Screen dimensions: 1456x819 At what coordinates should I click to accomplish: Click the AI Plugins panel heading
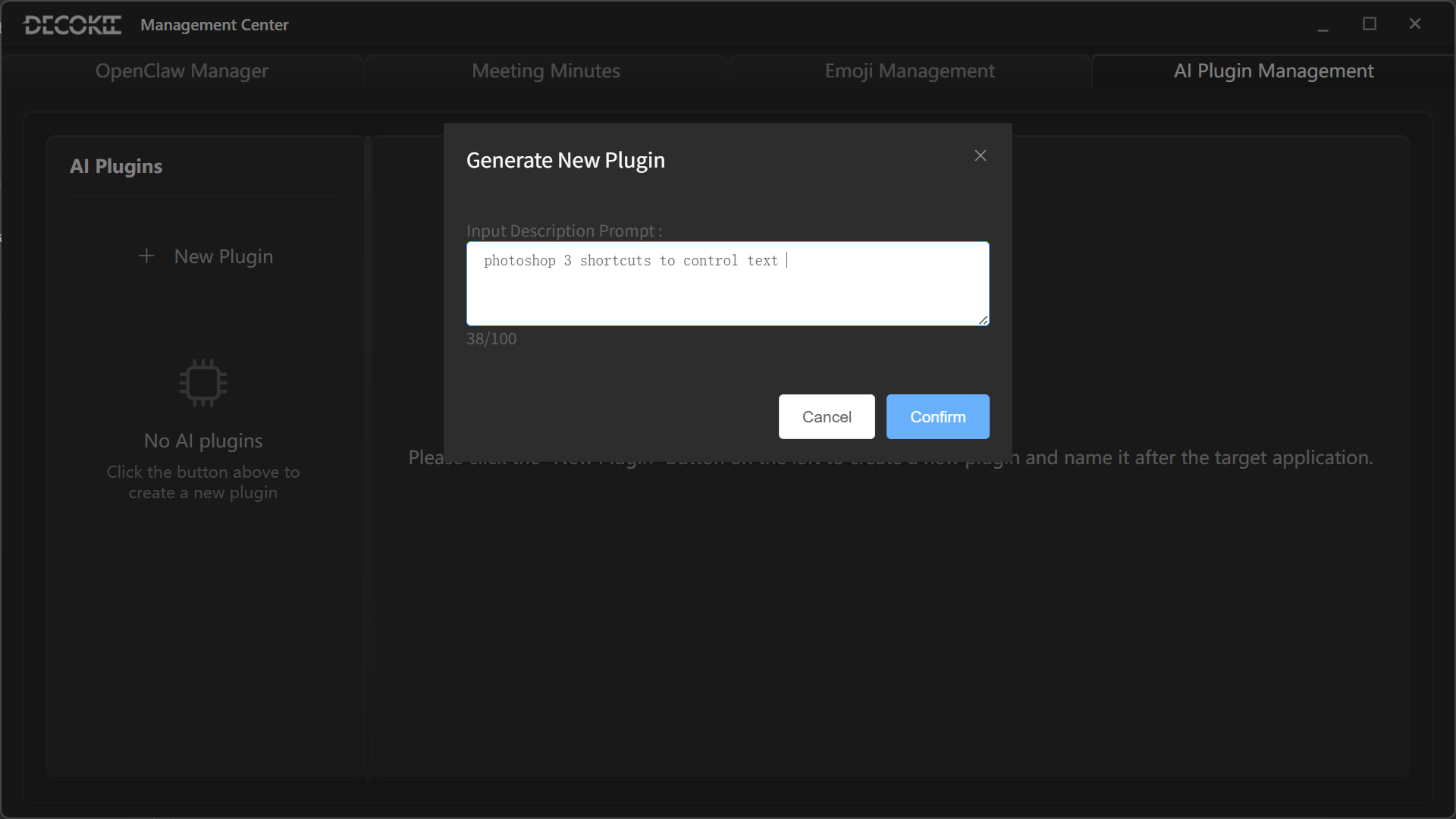(116, 166)
